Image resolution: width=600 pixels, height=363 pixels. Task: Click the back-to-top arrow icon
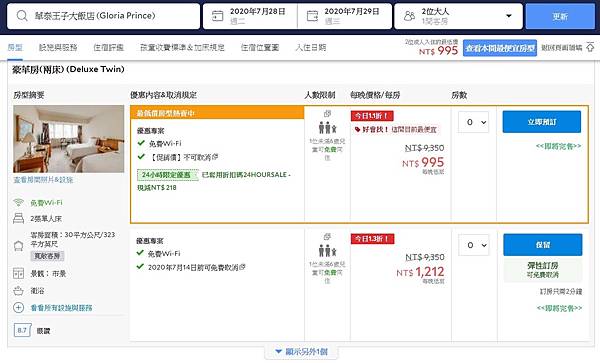click(590, 47)
